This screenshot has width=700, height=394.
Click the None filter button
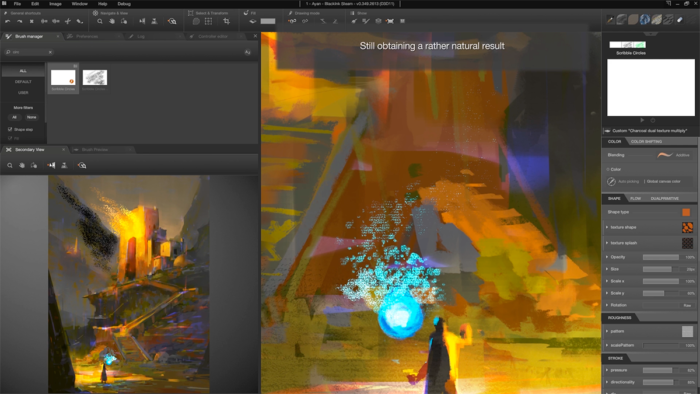pos(31,117)
